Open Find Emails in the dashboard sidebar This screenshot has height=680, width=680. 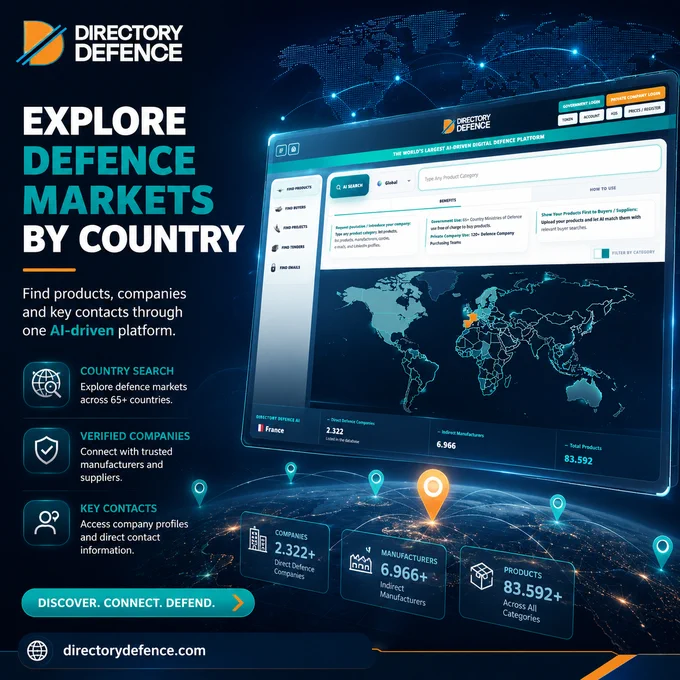click(x=285, y=268)
